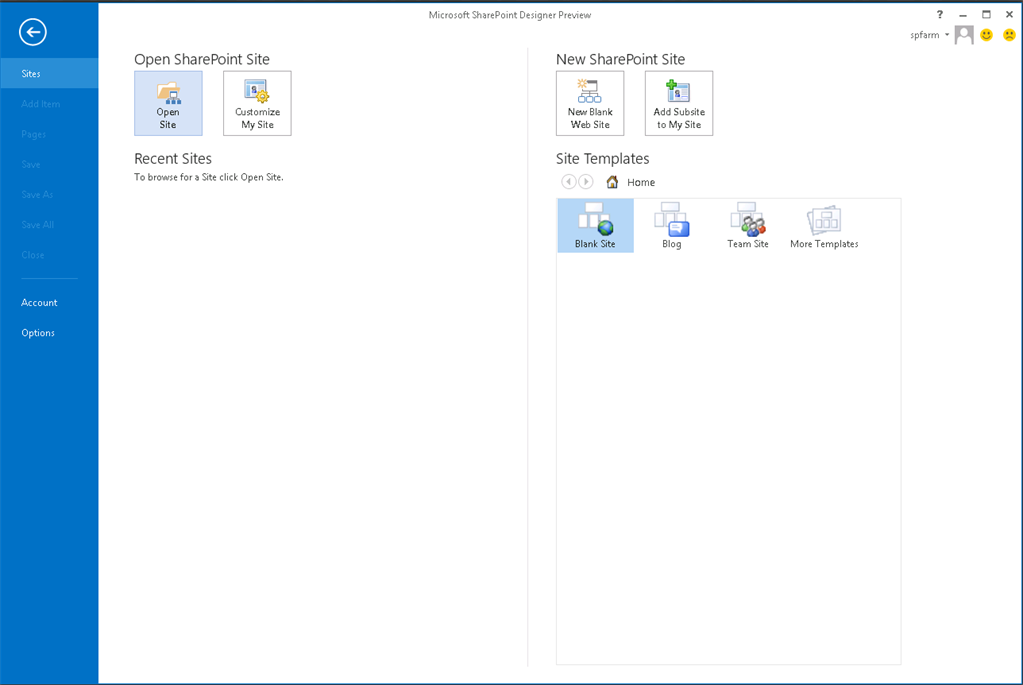Minimize the SharePoint Designer window
Image resolution: width=1023 pixels, height=685 pixels.
tap(963, 14)
